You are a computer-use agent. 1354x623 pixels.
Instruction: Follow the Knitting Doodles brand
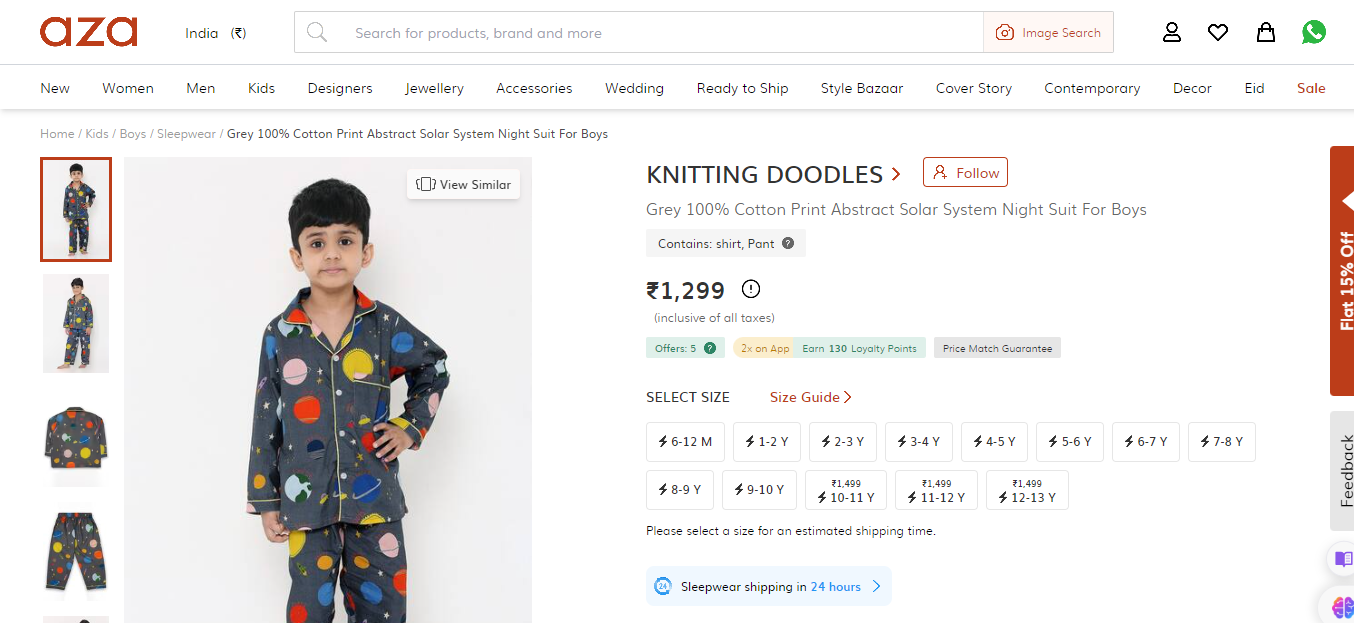pyautogui.click(x=965, y=172)
